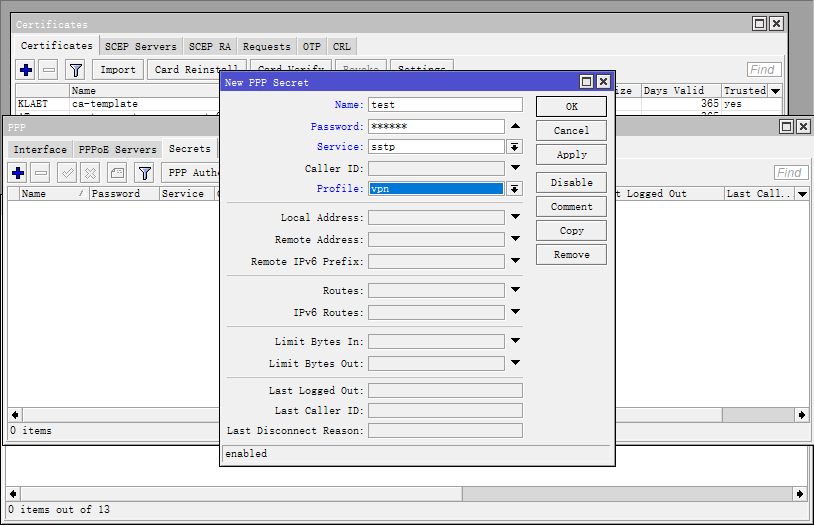Click the comment icon in PPP toolbar
This screenshot has height=525, width=814.
point(117,173)
